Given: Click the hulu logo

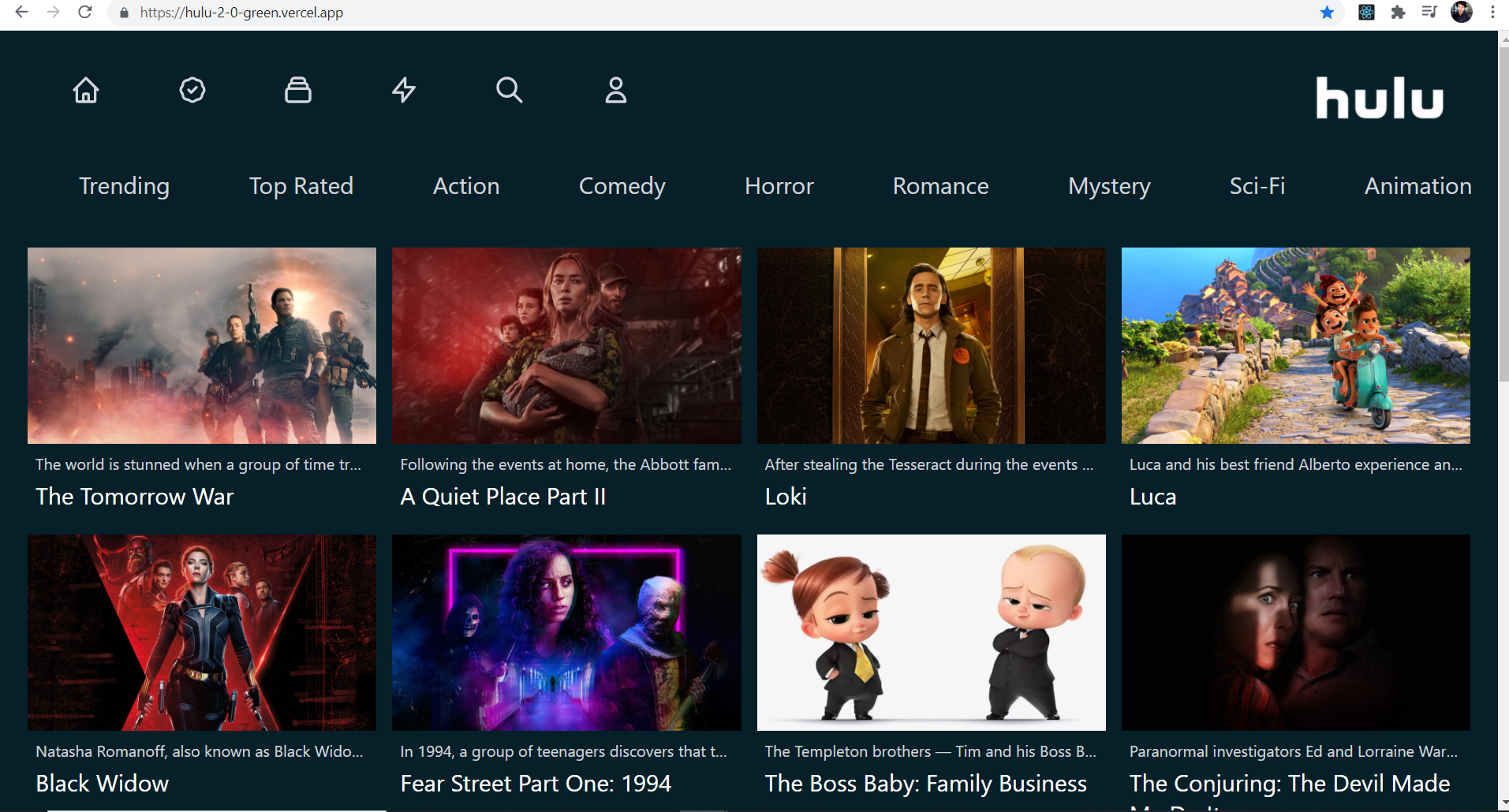Looking at the screenshot, I should click(x=1379, y=99).
